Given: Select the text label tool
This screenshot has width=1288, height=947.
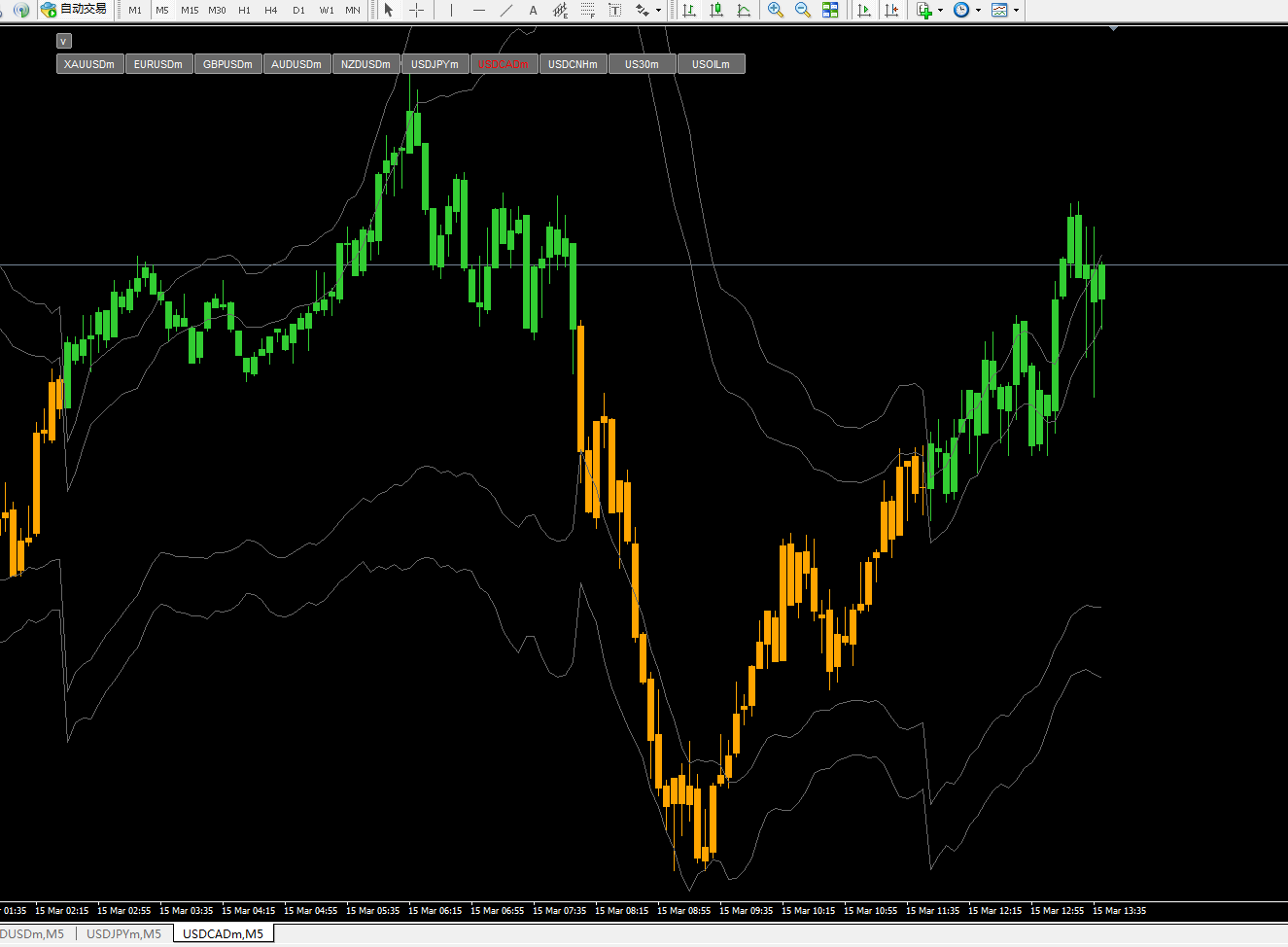Looking at the screenshot, I should pos(614,10).
